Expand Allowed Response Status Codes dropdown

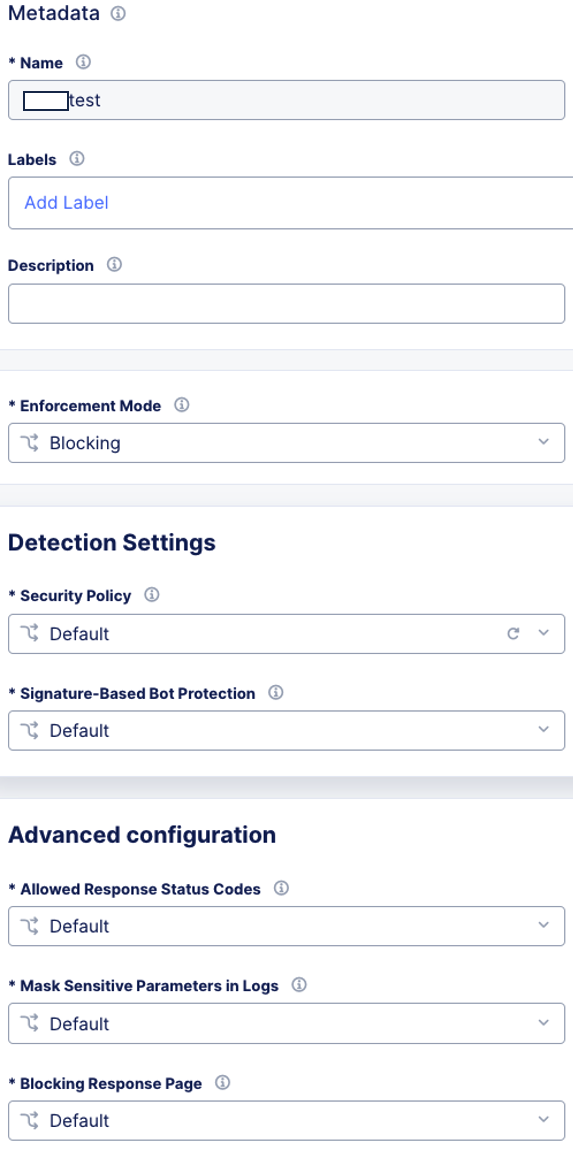coord(286,926)
